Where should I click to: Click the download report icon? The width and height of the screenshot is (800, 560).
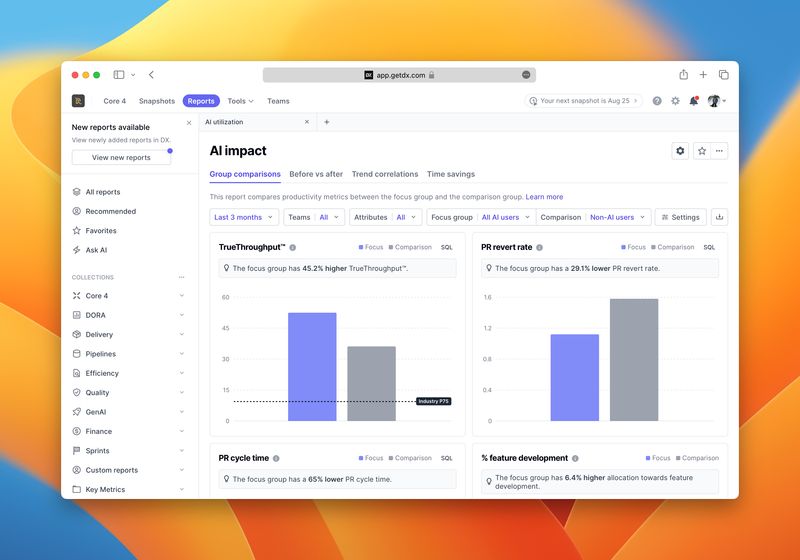[719, 217]
